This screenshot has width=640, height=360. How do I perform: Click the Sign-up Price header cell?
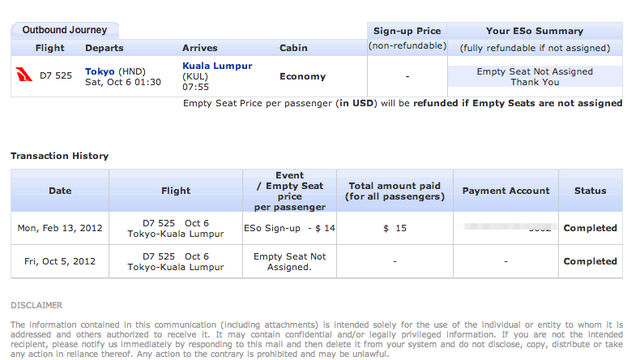407,31
